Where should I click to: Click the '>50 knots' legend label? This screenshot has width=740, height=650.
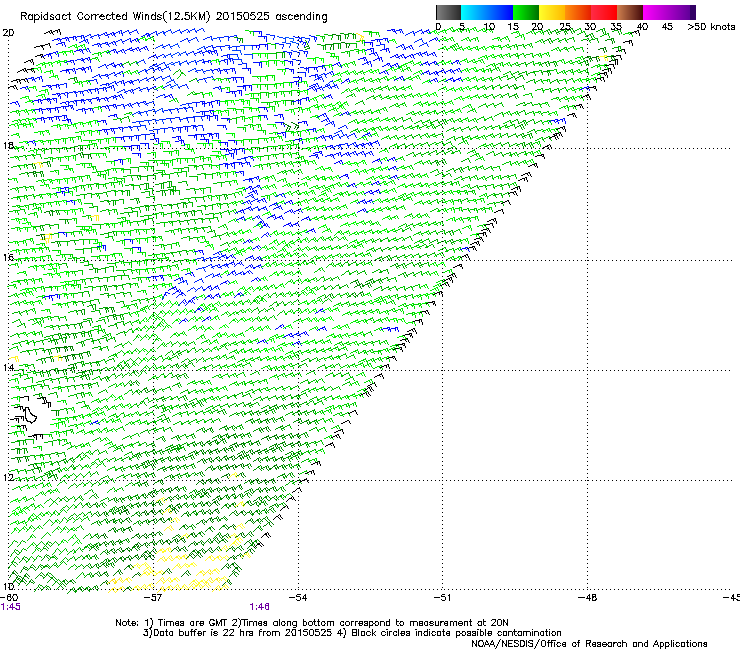[711, 26]
